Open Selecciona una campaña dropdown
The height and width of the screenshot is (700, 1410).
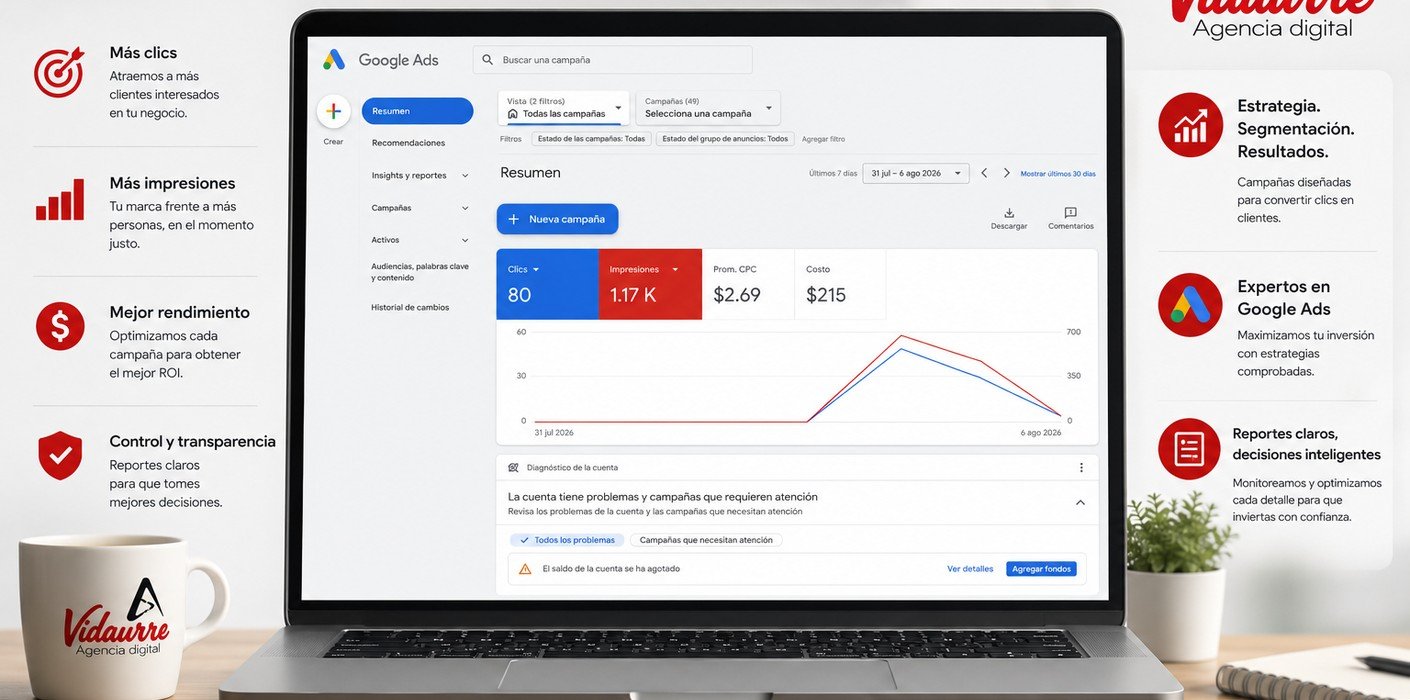click(708, 108)
